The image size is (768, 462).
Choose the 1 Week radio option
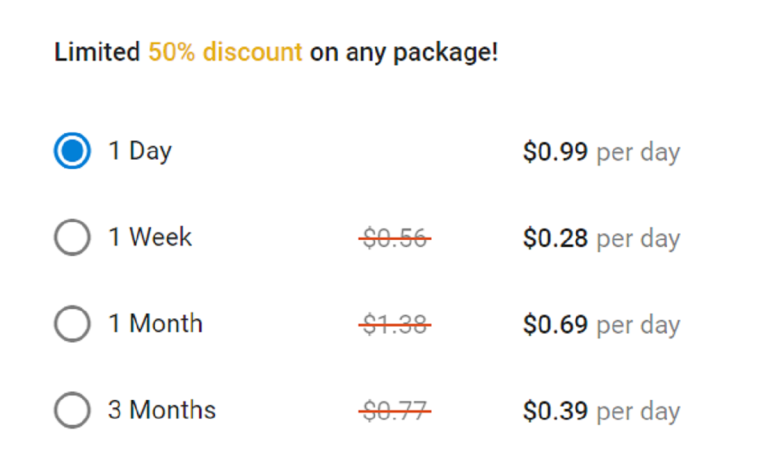coord(72,238)
